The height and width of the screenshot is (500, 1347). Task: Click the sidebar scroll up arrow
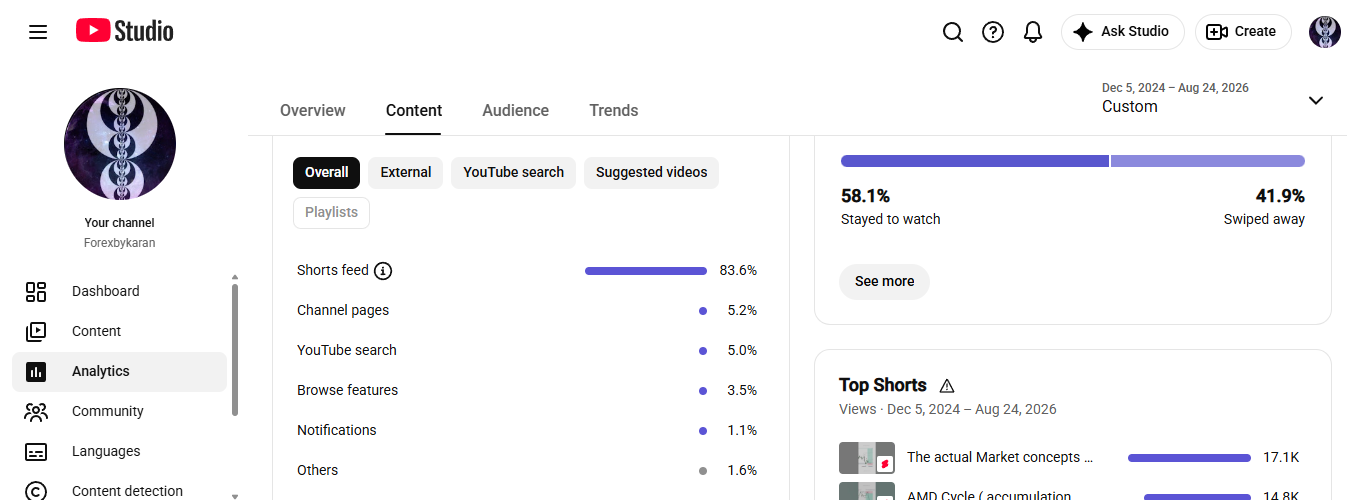(235, 277)
